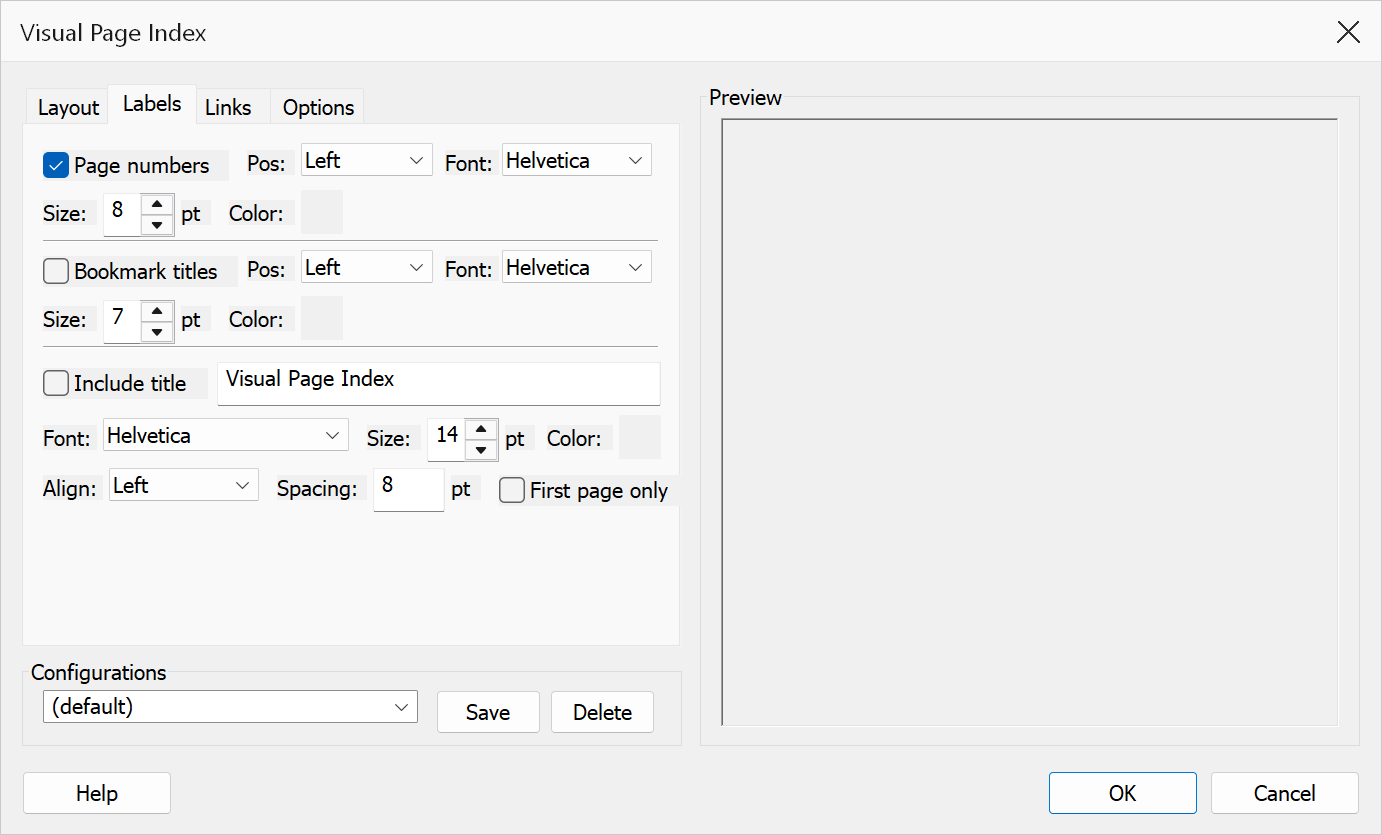The image size is (1382, 835).
Task: Increase page numbers size with up arrow
Action: [157, 203]
